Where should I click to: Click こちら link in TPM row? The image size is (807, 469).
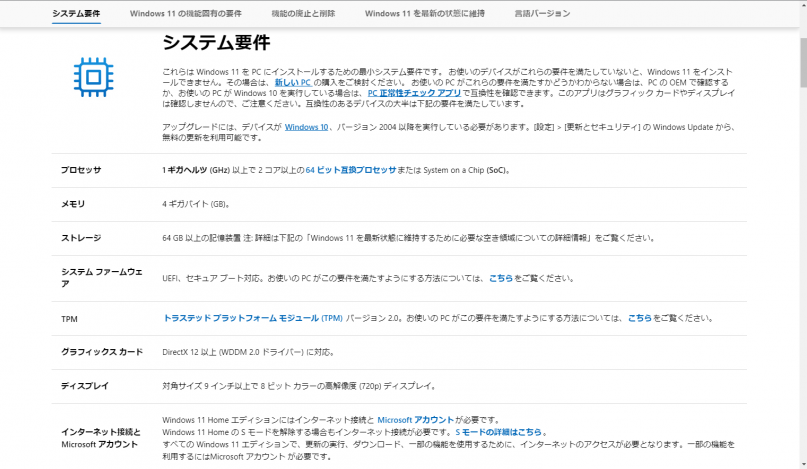[640, 319]
